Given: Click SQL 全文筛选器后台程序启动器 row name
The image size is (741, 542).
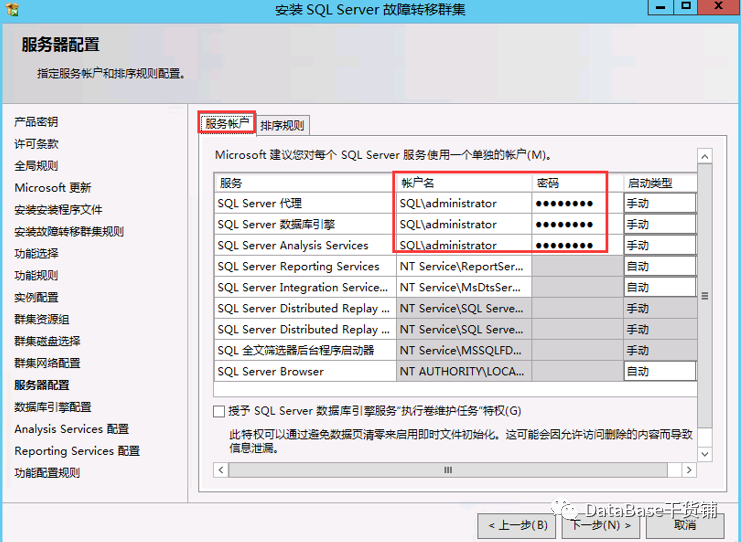Looking at the screenshot, I should (305, 351).
